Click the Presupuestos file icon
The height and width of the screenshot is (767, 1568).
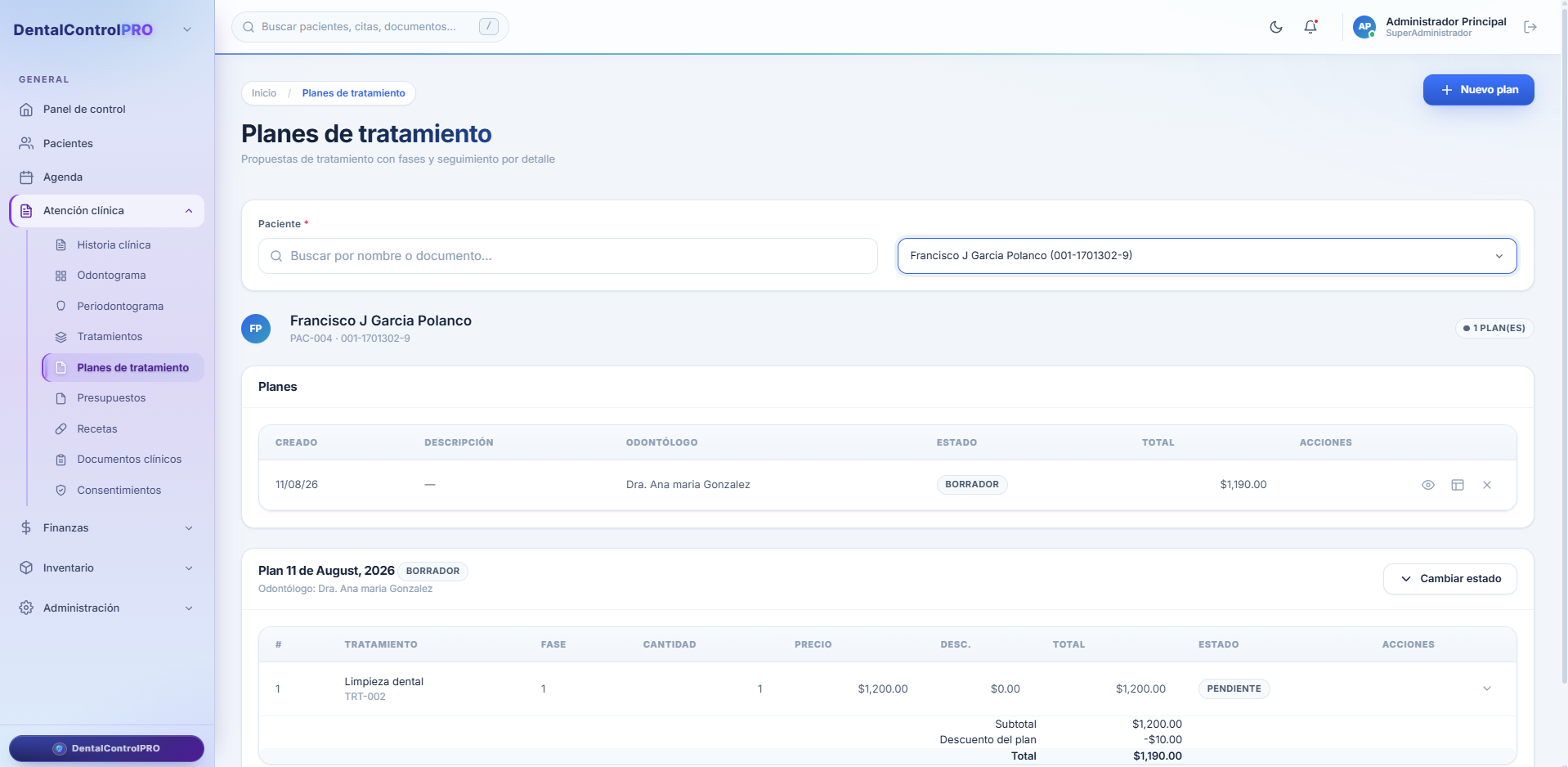point(60,398)
